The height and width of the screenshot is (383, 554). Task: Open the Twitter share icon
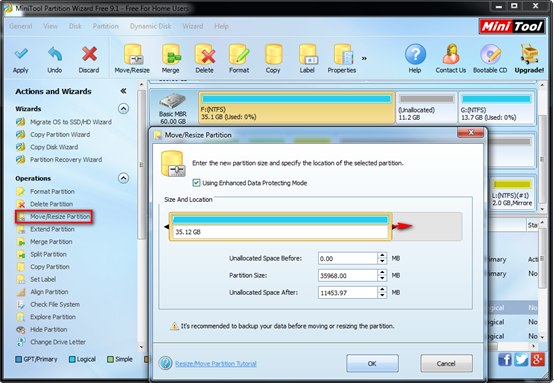[x=521, y=360]
